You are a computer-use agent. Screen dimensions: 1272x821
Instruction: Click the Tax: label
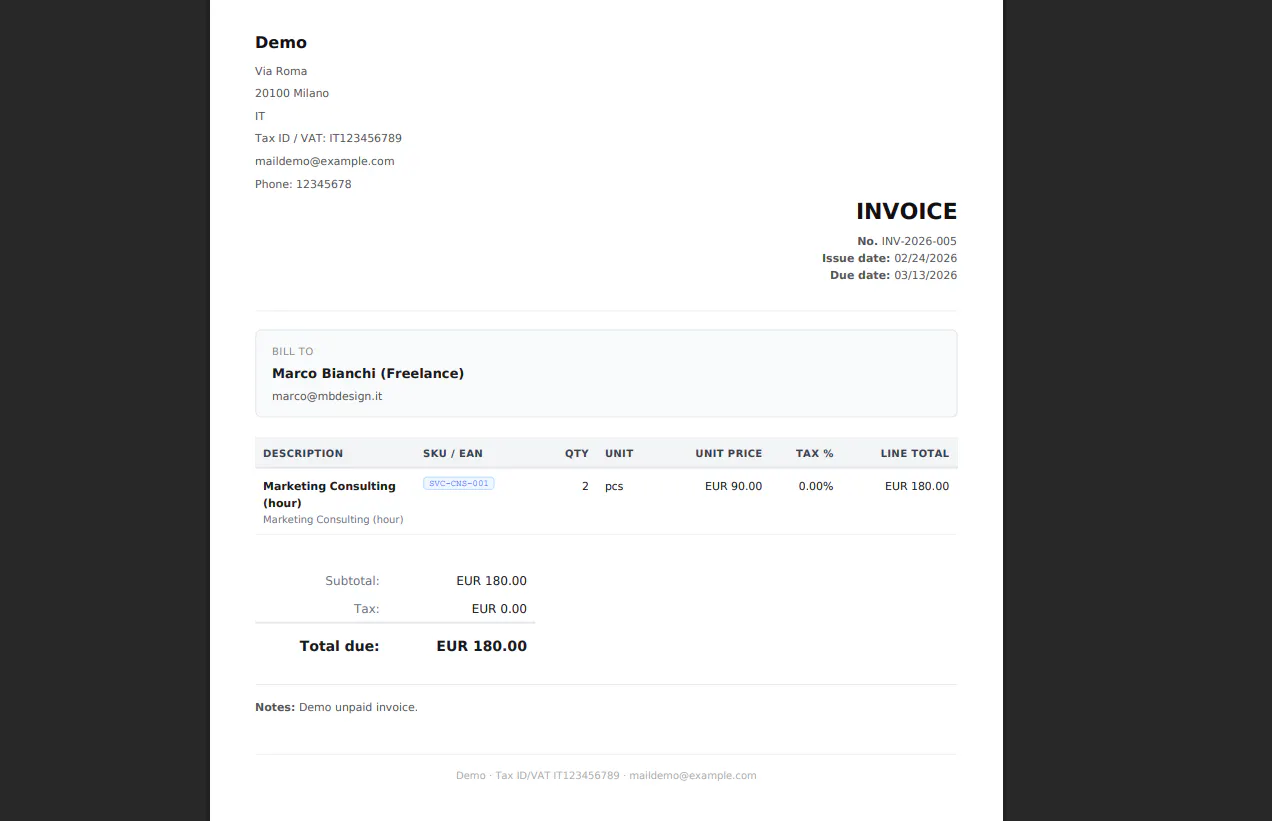click(x=367, y=609)
